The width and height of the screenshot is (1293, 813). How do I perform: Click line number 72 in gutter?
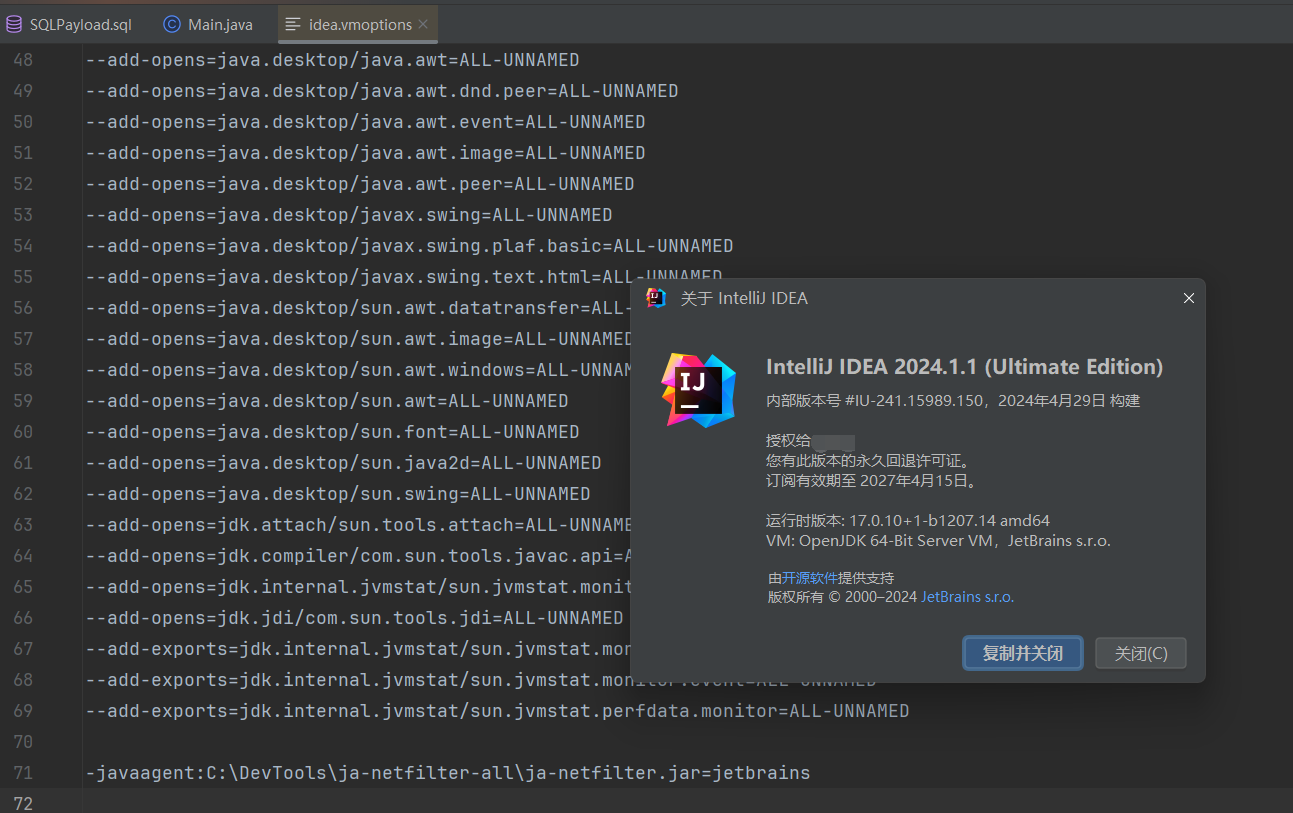[x=22, y=803]
